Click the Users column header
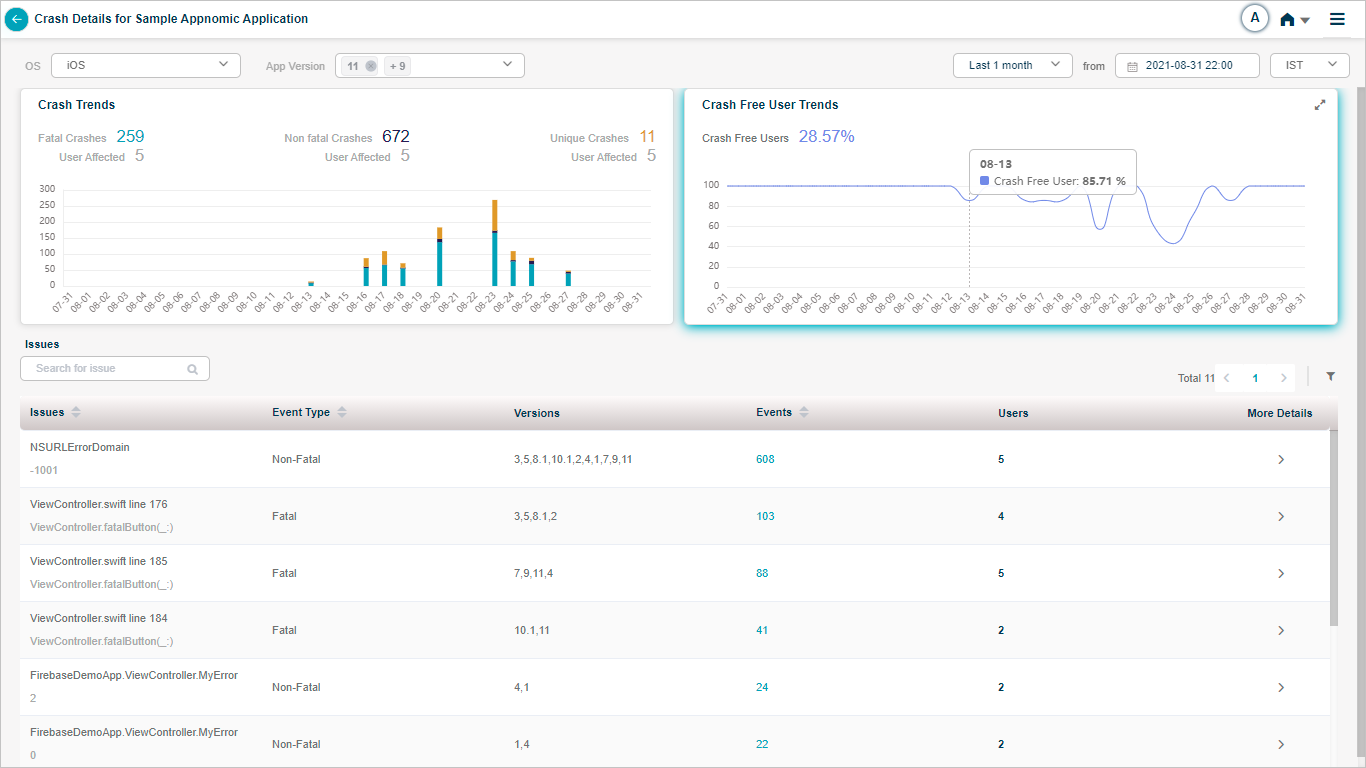This screenshot has height=768, width=1366. pyautogui.click(x=1013, y=413)
